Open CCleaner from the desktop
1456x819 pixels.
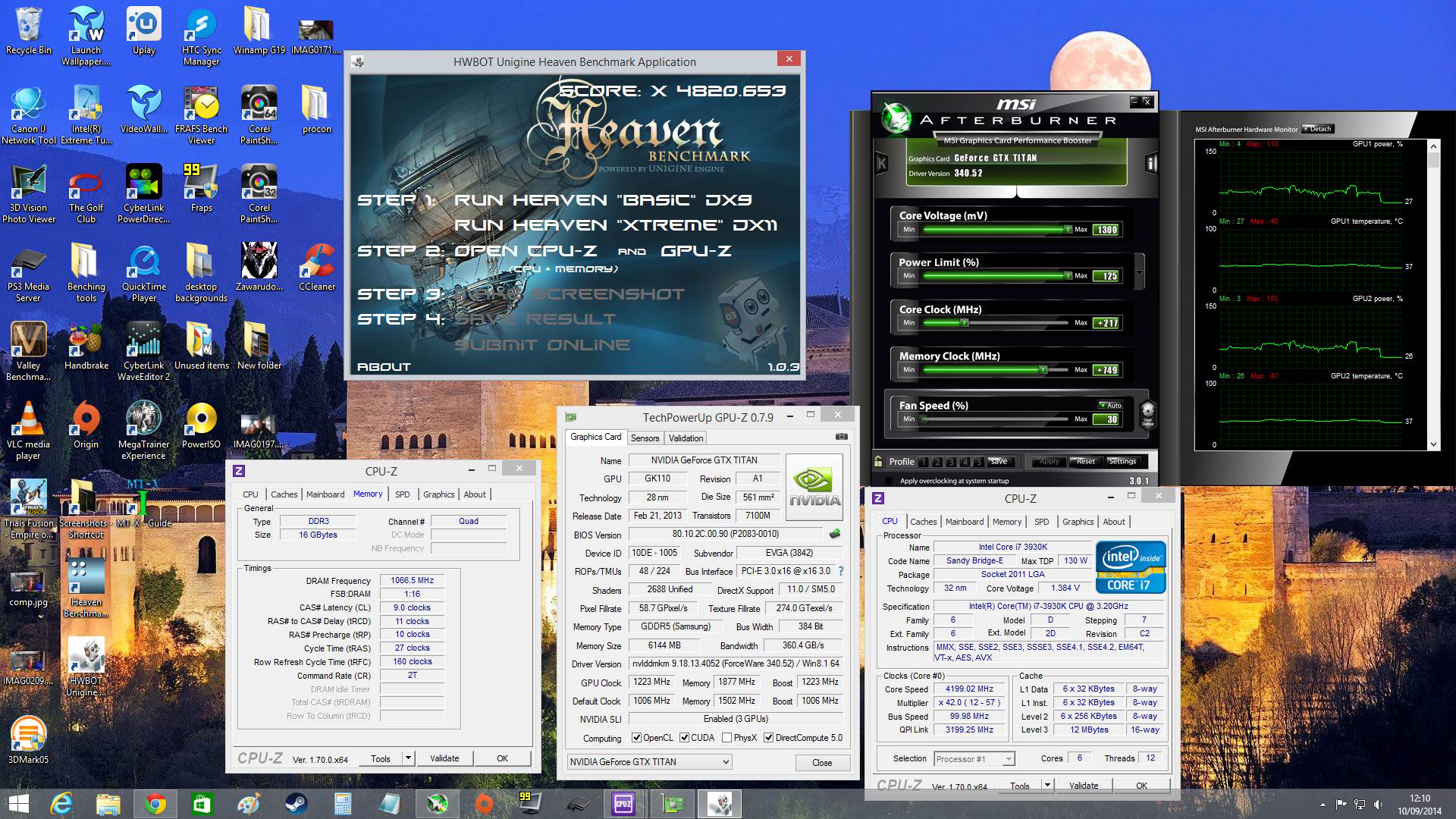(316, 268)
